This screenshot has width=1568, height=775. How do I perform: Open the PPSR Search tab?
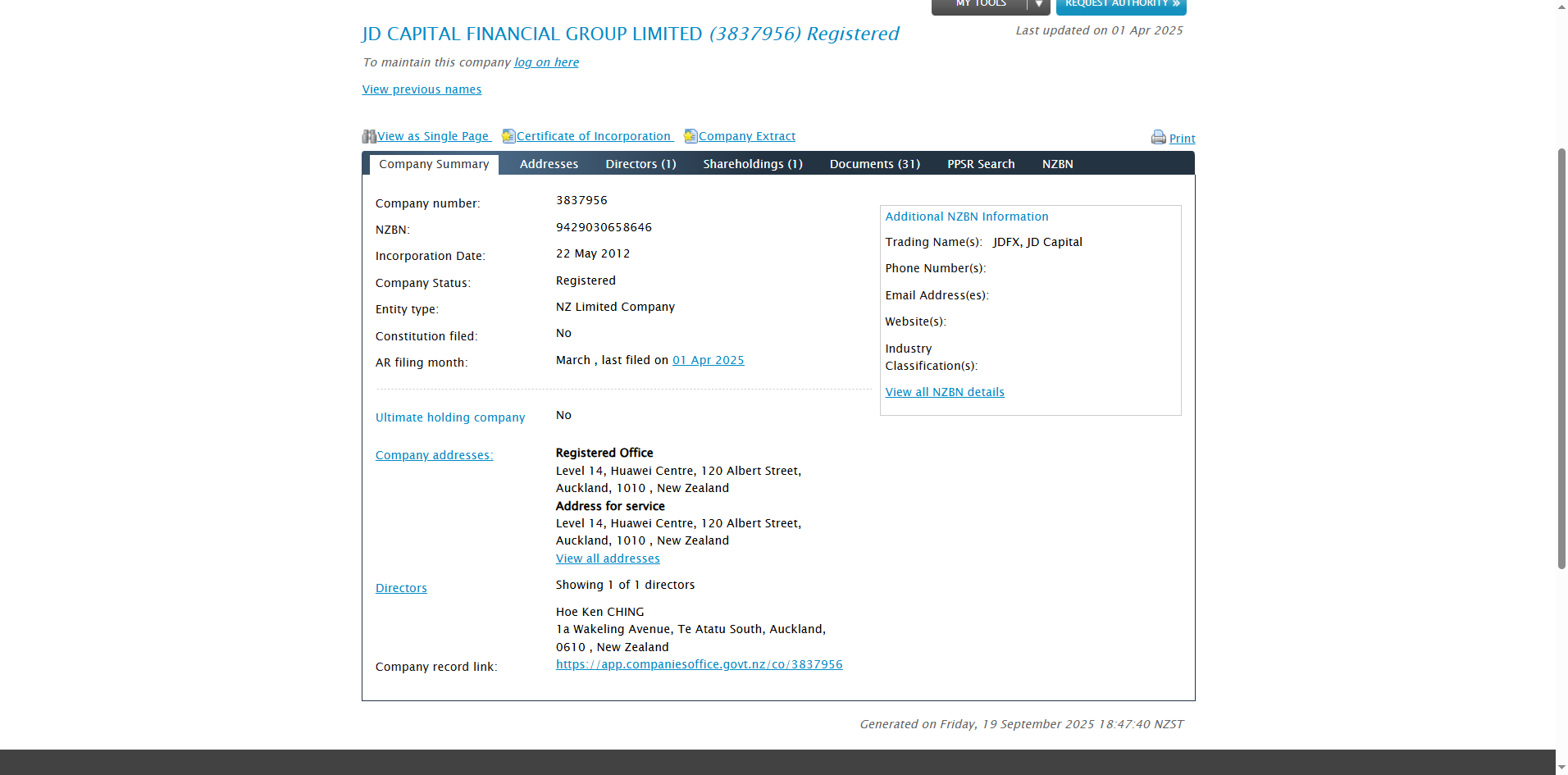(x=981, y=164)
